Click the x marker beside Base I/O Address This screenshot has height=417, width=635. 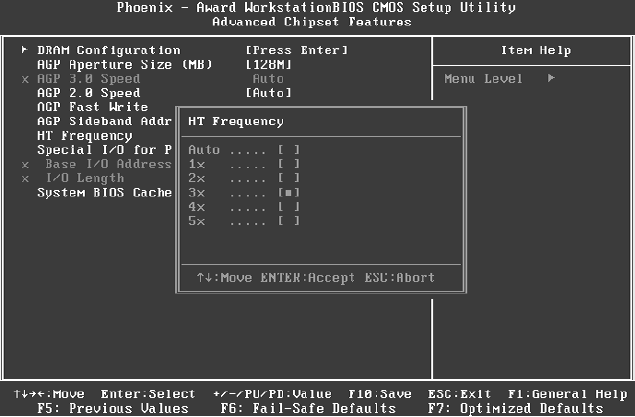click(x=25, y=165)
